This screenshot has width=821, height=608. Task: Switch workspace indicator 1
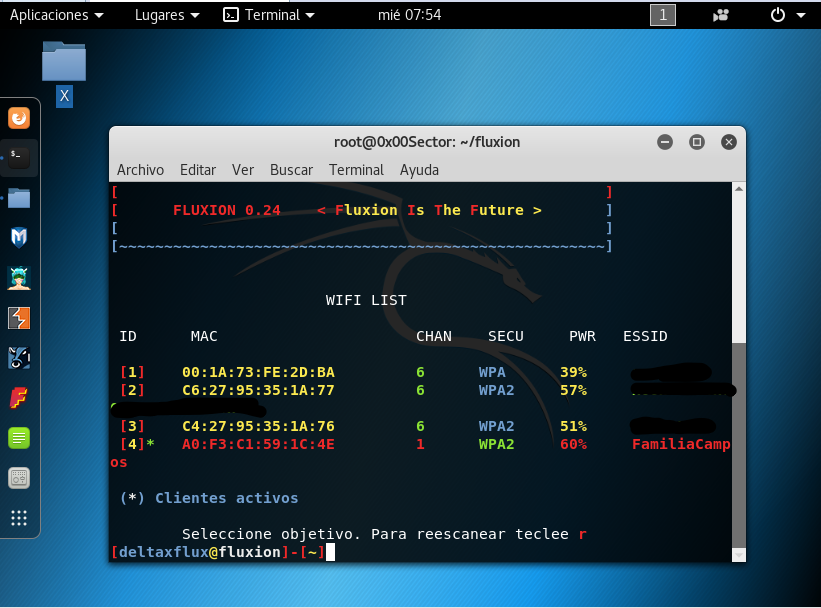[663, 15]
